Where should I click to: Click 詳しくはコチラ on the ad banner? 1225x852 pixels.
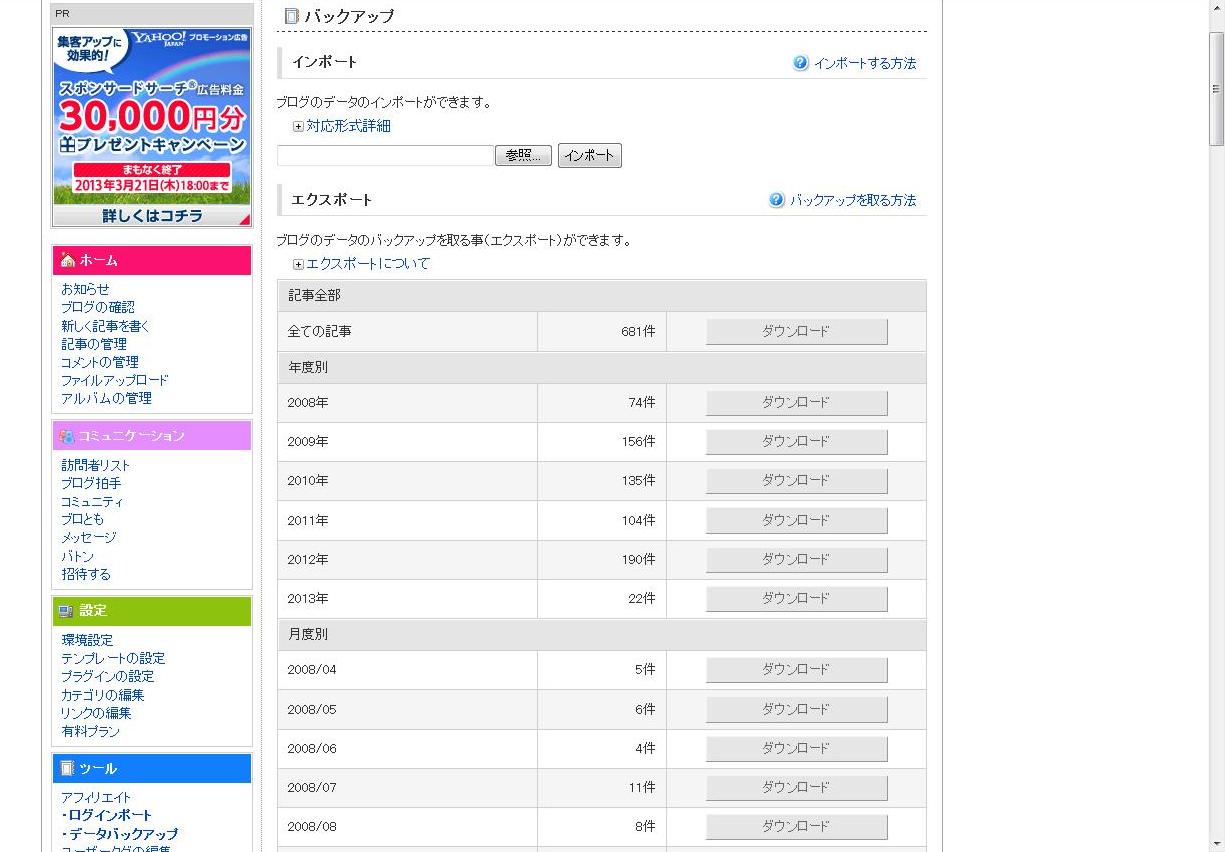(152, 216)
